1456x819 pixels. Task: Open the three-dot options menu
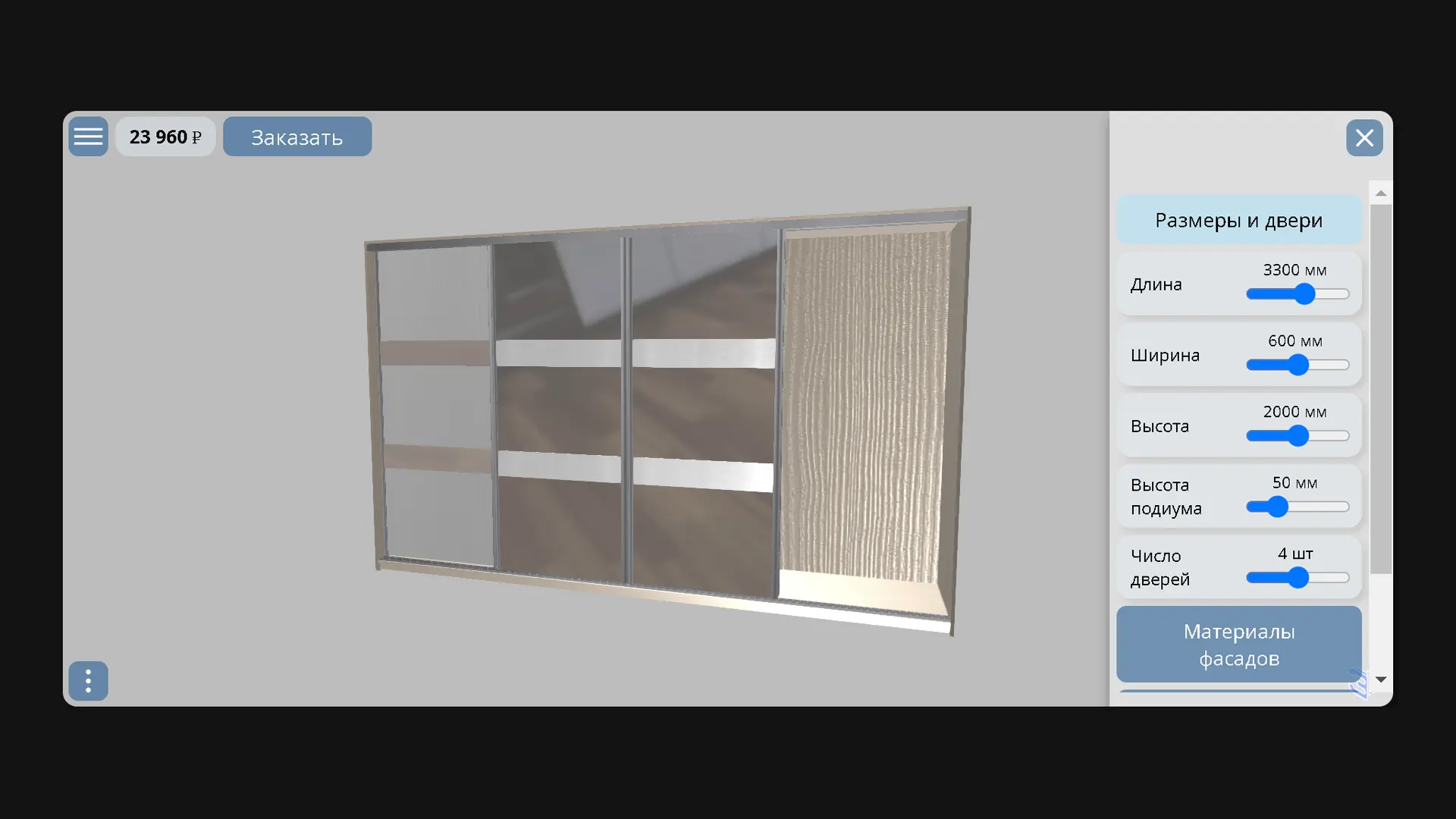click(x=88, y=681)
